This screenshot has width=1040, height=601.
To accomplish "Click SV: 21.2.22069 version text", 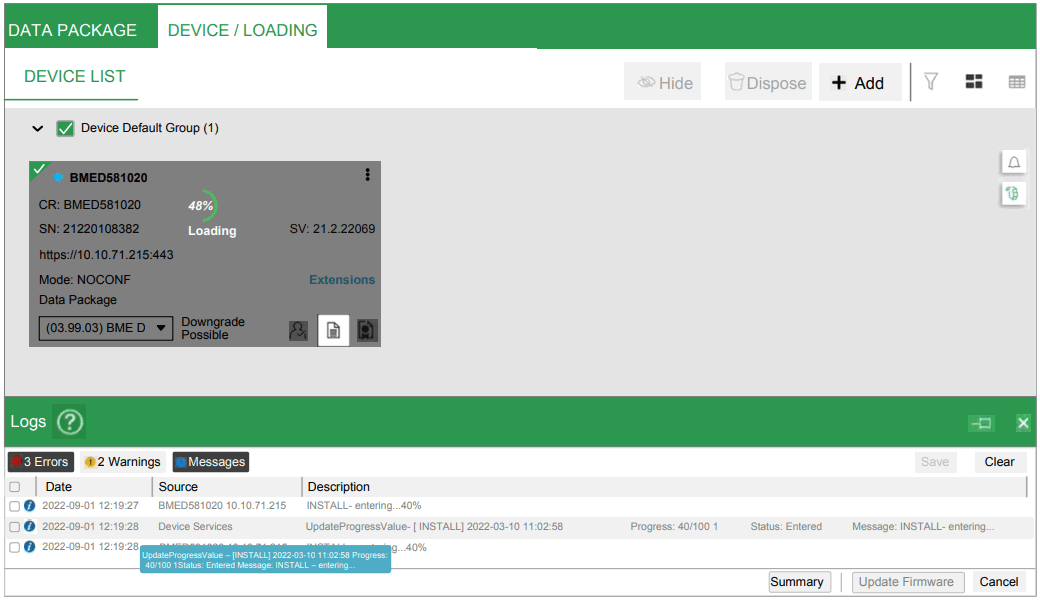I will tap(332, 229).
